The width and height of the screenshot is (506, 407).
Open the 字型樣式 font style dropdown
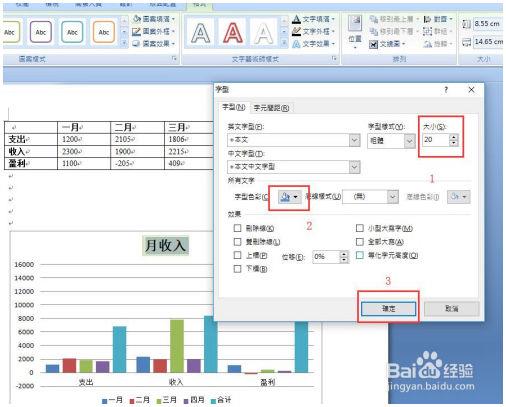click(x=409, y=141)
